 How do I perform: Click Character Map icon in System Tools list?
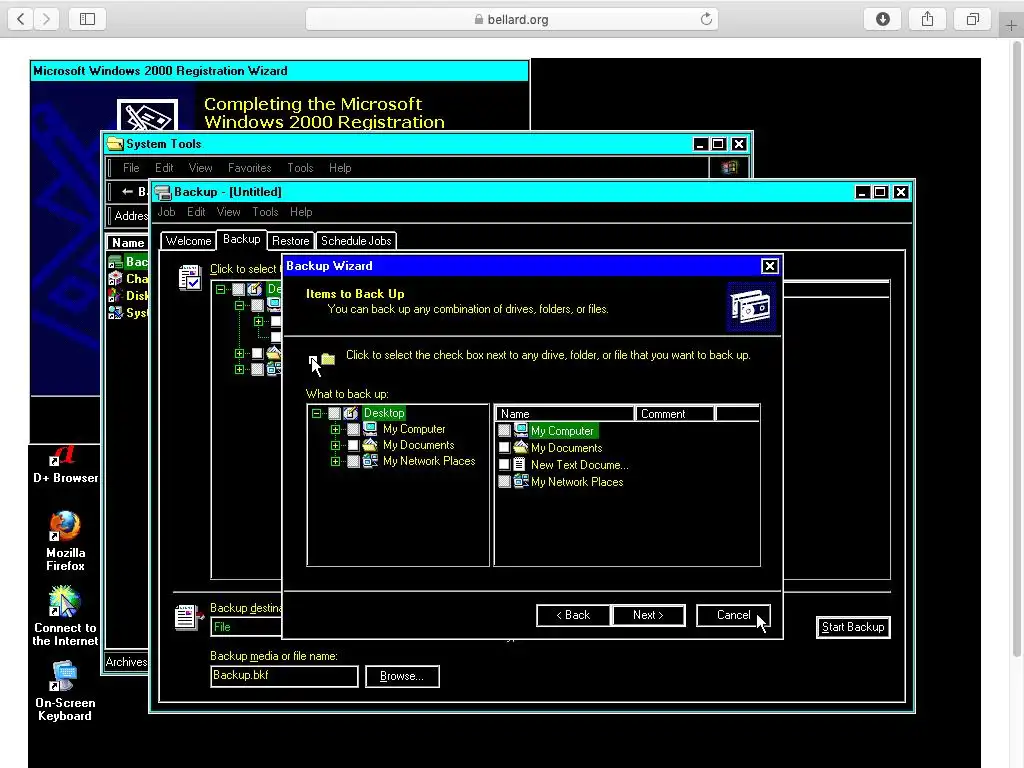116,279
